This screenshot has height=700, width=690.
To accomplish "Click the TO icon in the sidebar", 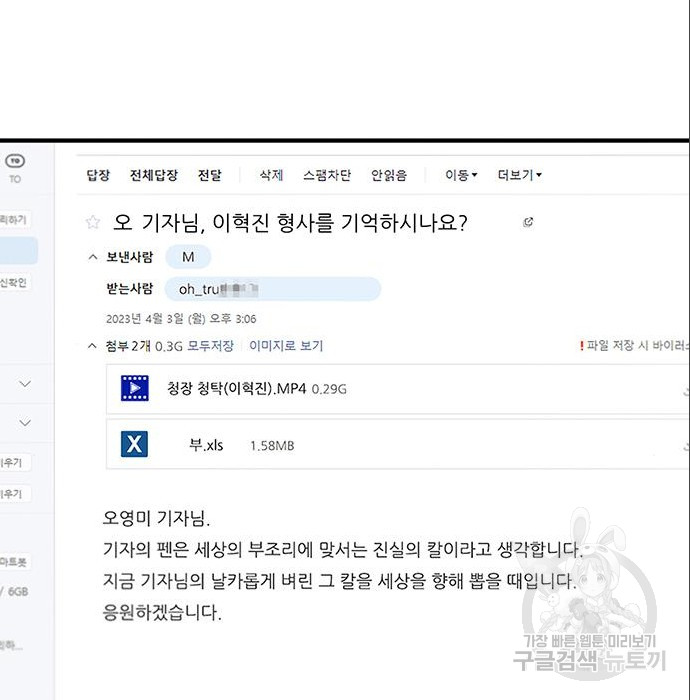I will click(15, 166).
